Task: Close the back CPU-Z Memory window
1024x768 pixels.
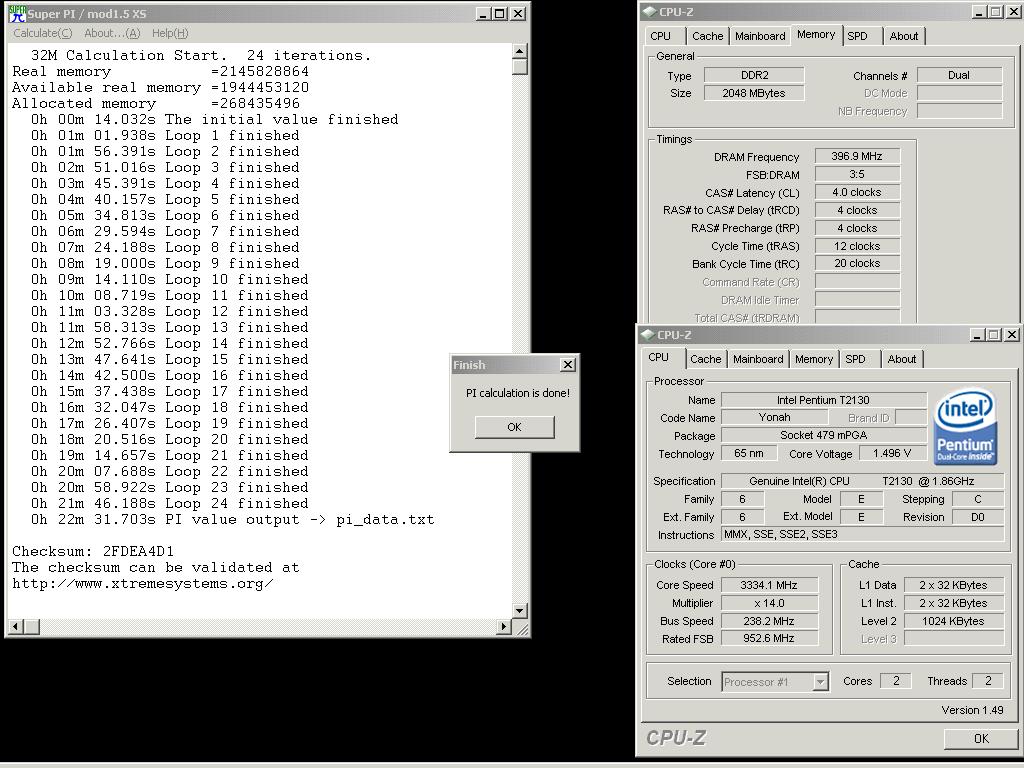Action: point(1013,12)
